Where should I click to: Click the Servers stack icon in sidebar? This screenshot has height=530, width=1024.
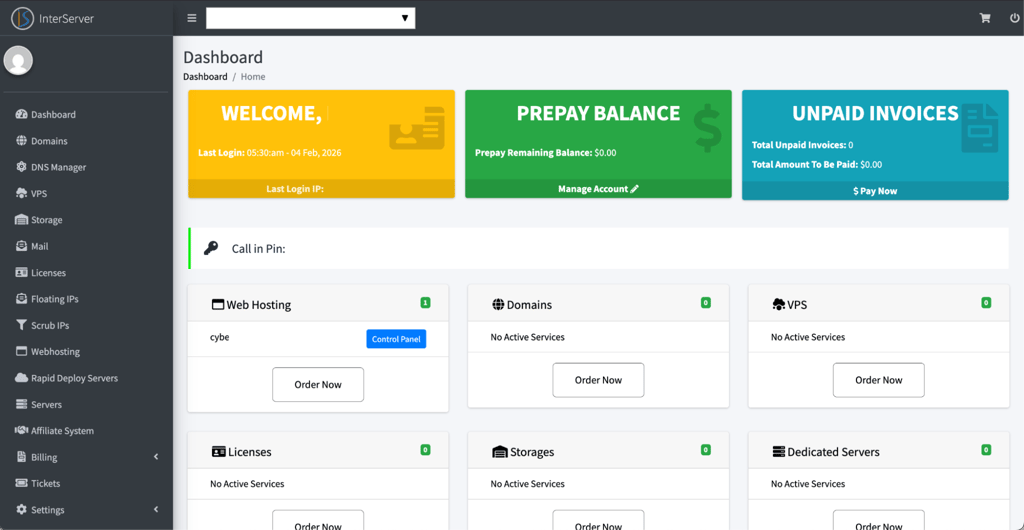[x=21, y=405]
